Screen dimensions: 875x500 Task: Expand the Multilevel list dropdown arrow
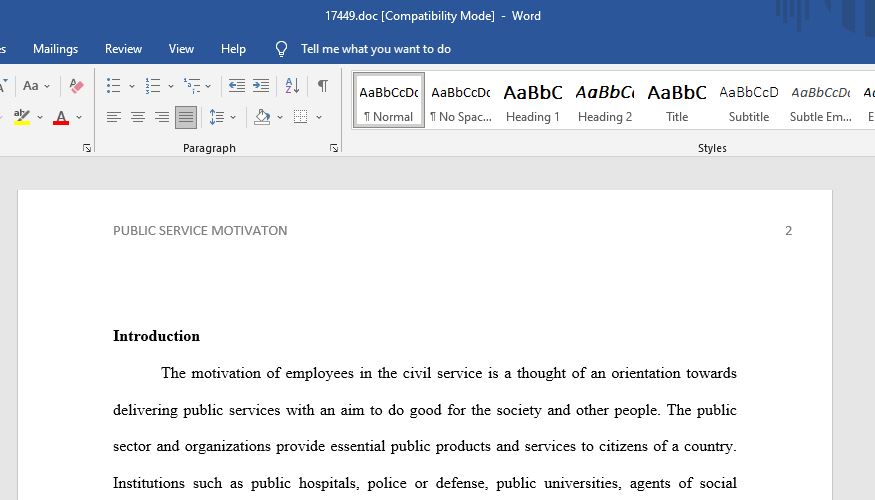click(208, 86)
